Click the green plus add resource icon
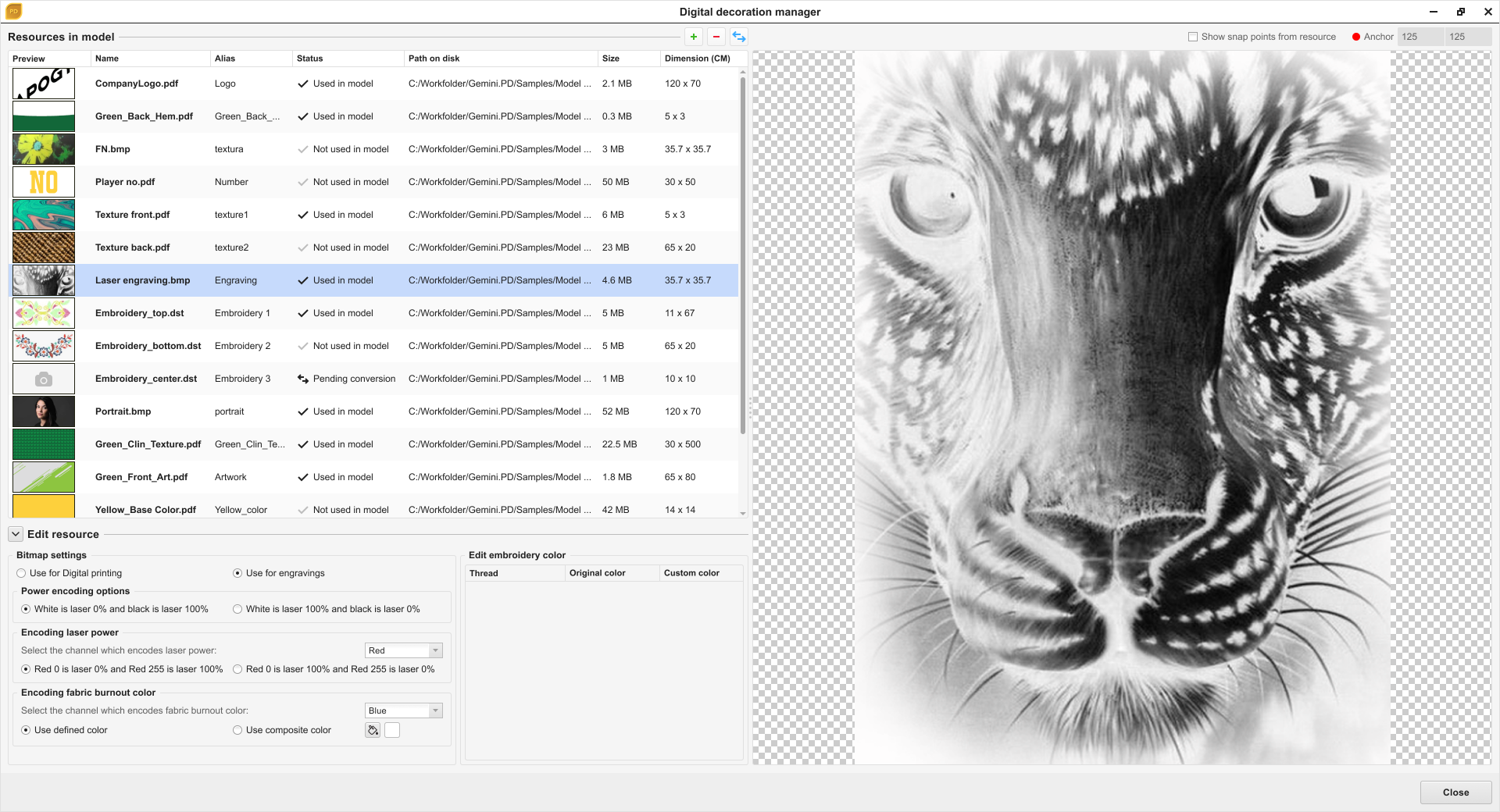This screenshot has height=812, width=1500. pos(693,37)
